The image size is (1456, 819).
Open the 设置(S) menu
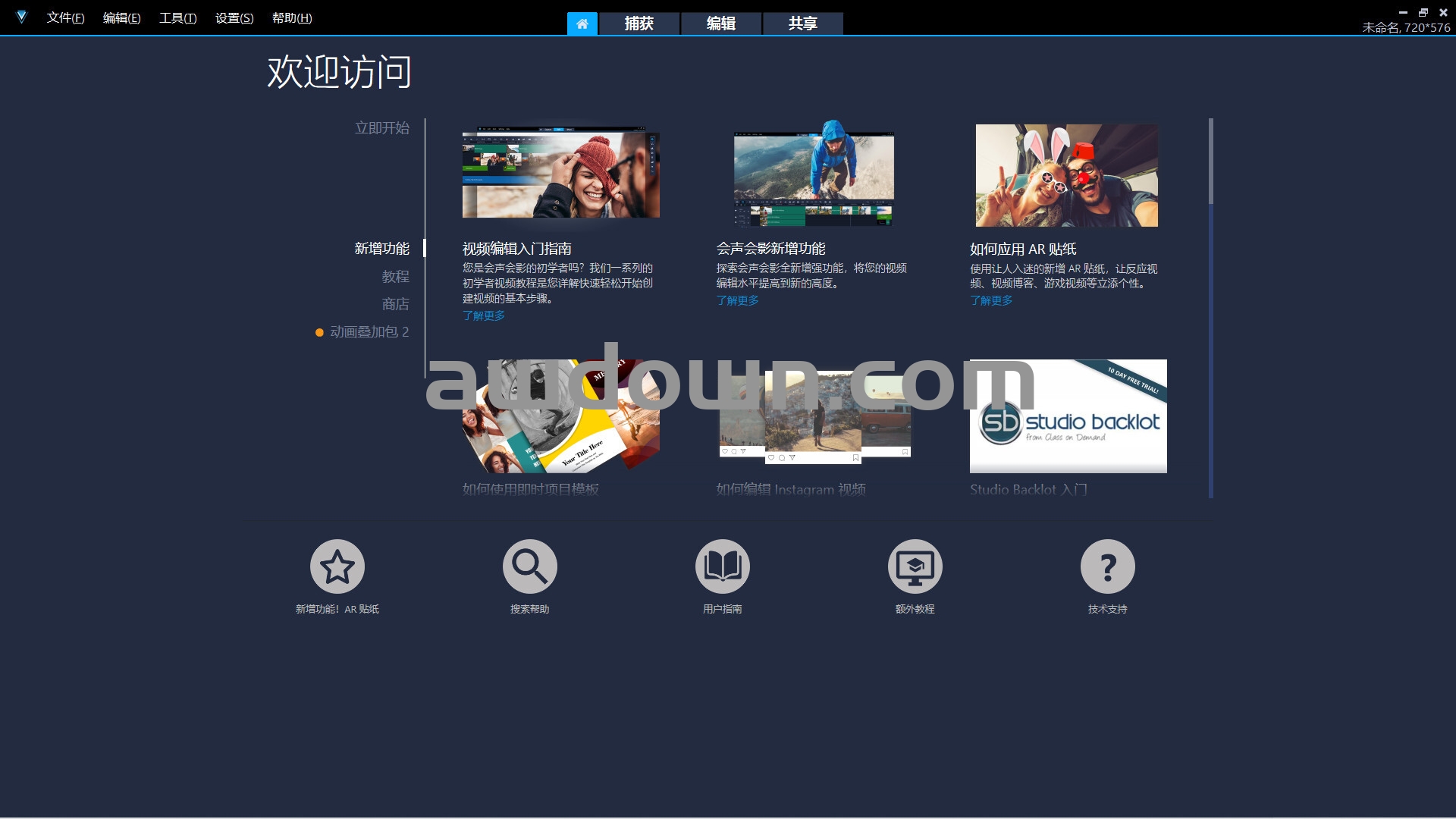(234, 17)
